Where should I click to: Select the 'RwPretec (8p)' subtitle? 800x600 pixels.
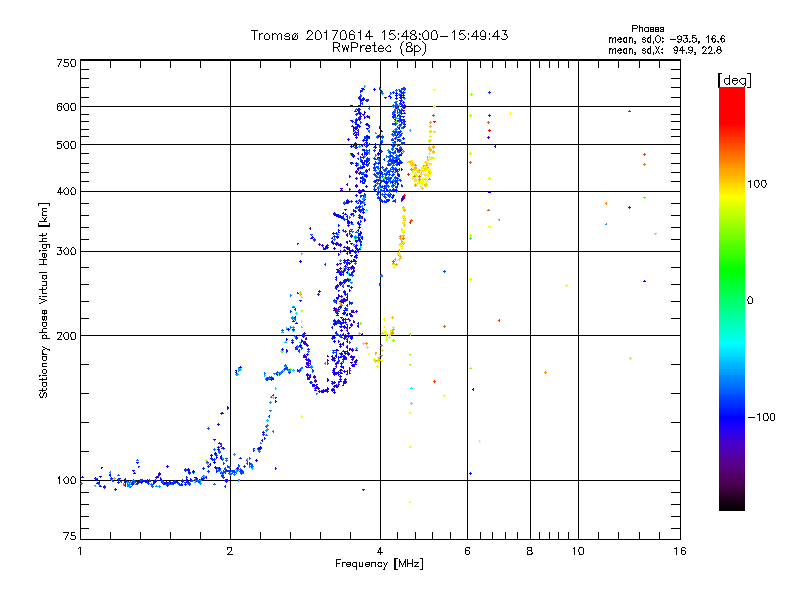379,48
